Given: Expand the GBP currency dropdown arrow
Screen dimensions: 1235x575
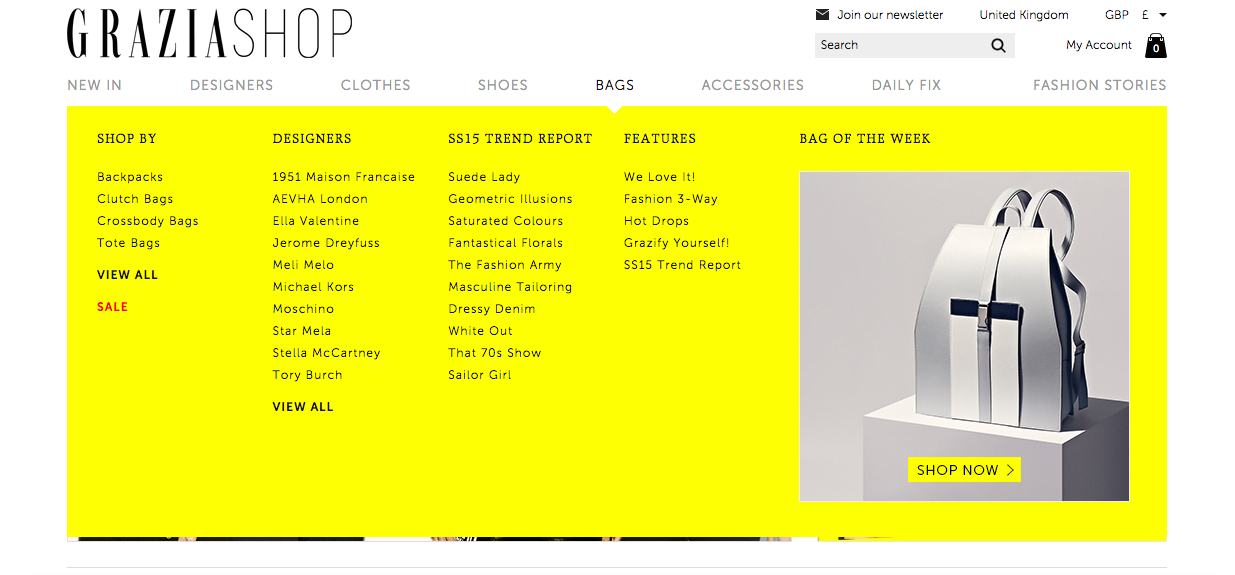Looking at the screenshot, I should [x=1163, y=15].
